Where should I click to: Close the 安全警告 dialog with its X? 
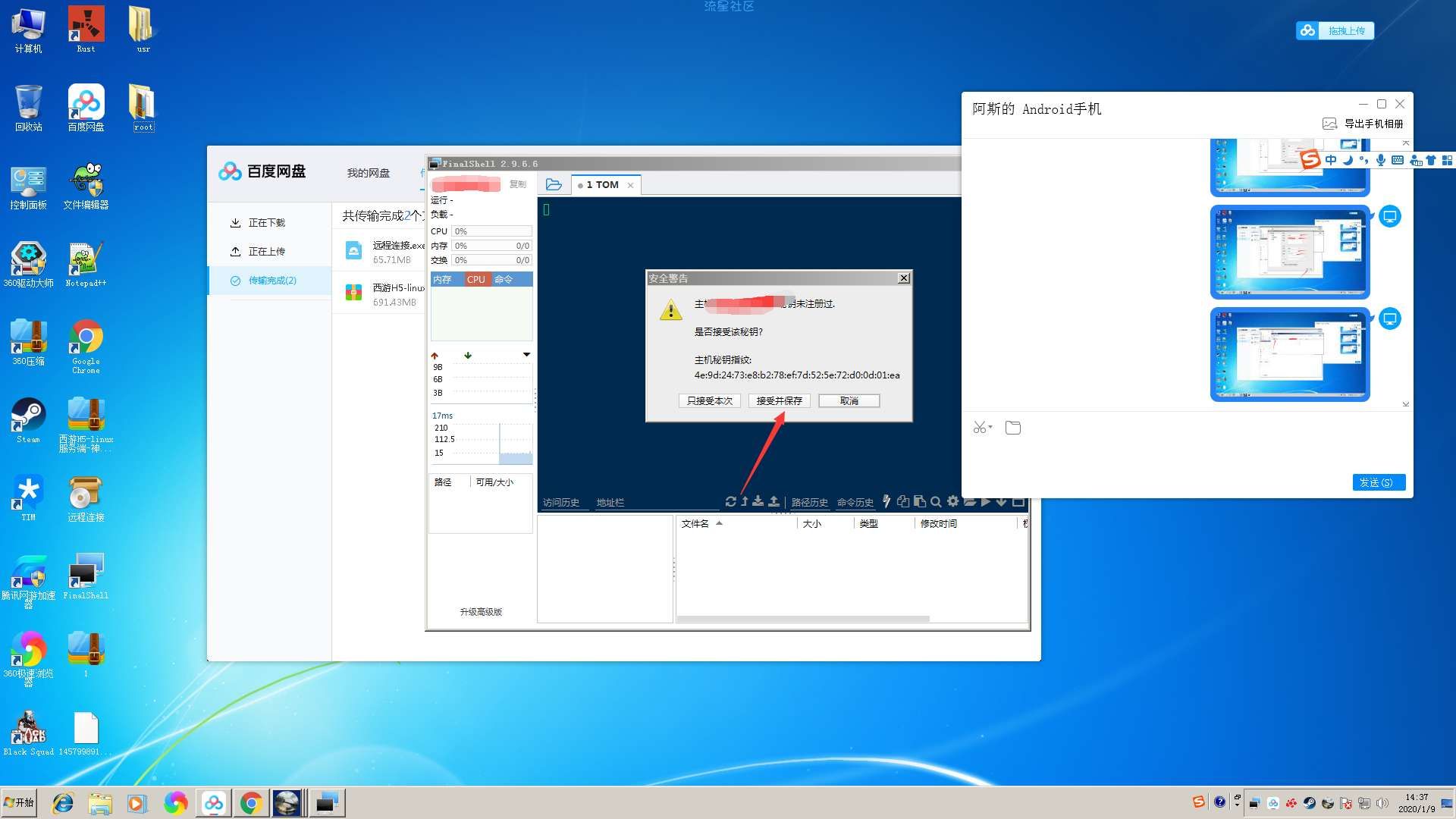click(903, 278)
